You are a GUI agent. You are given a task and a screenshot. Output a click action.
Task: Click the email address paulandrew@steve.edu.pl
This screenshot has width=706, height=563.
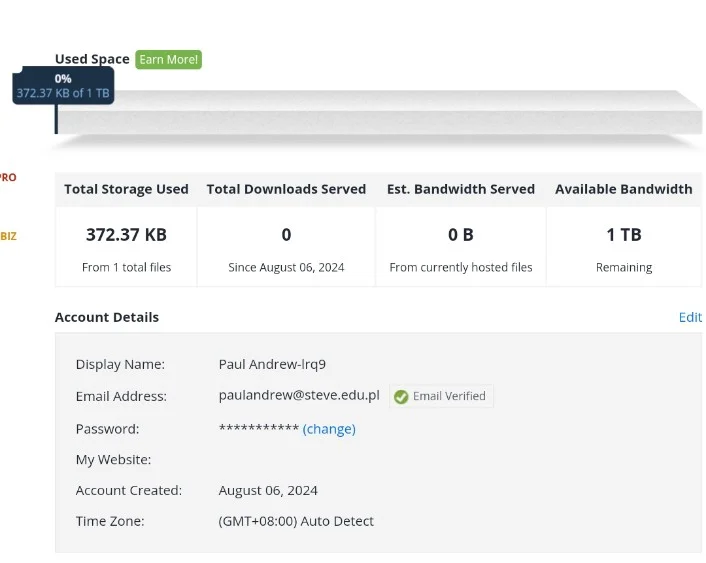(299, 395)
